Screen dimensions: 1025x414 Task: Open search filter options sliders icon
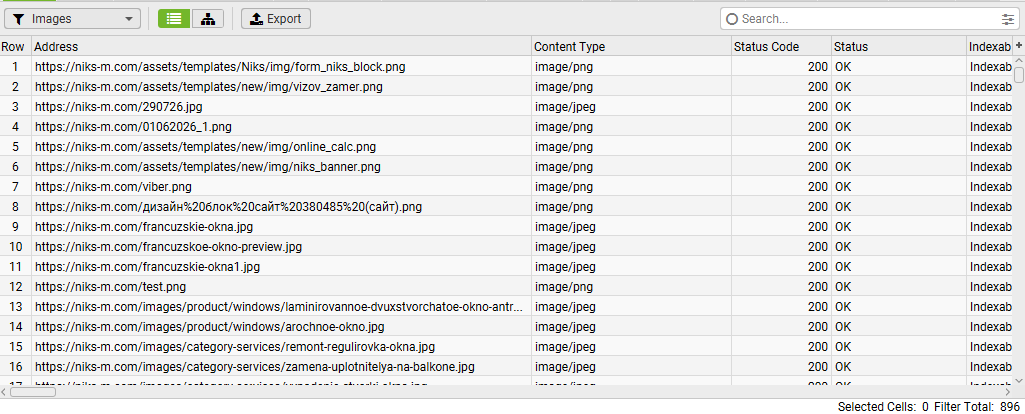pyautogui.click(x=1007, y=19)
